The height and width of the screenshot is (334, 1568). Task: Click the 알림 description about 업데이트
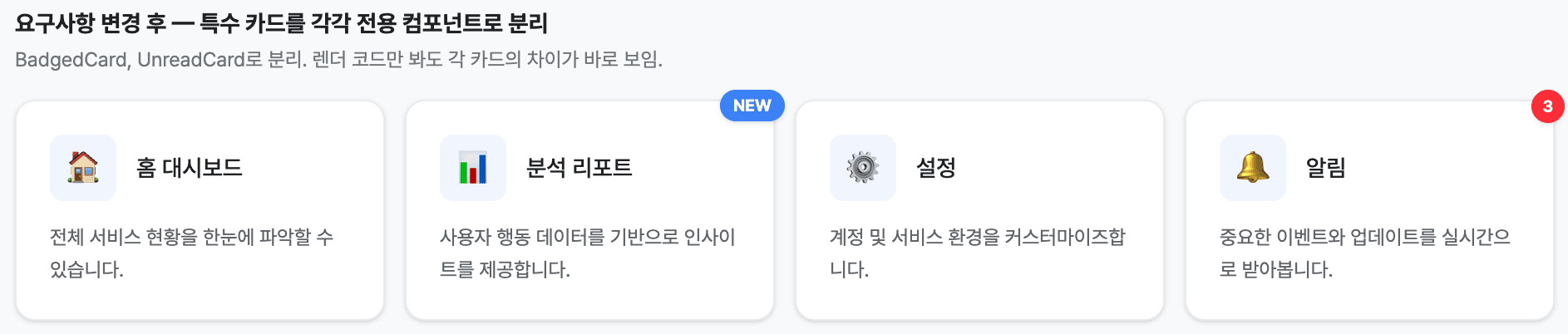click(x=1365, y=253)
